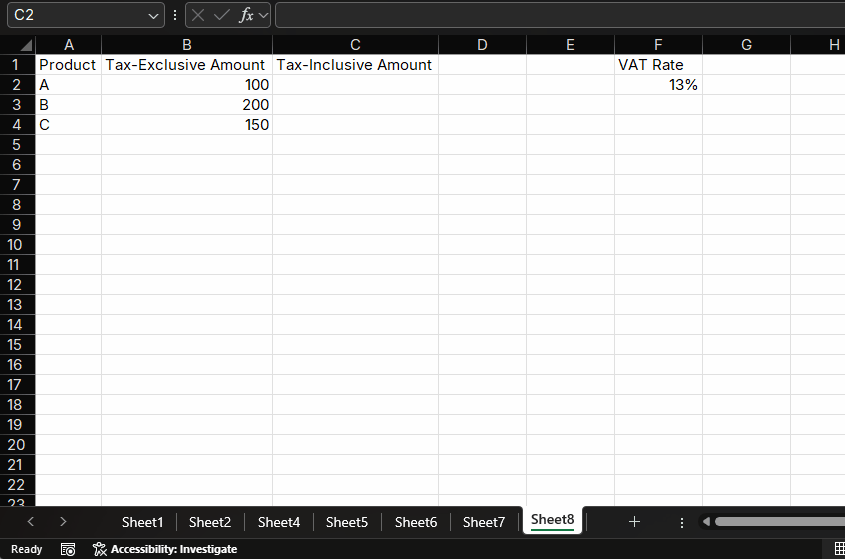Click the Select All corner triangle

click(x=26, y=45)
